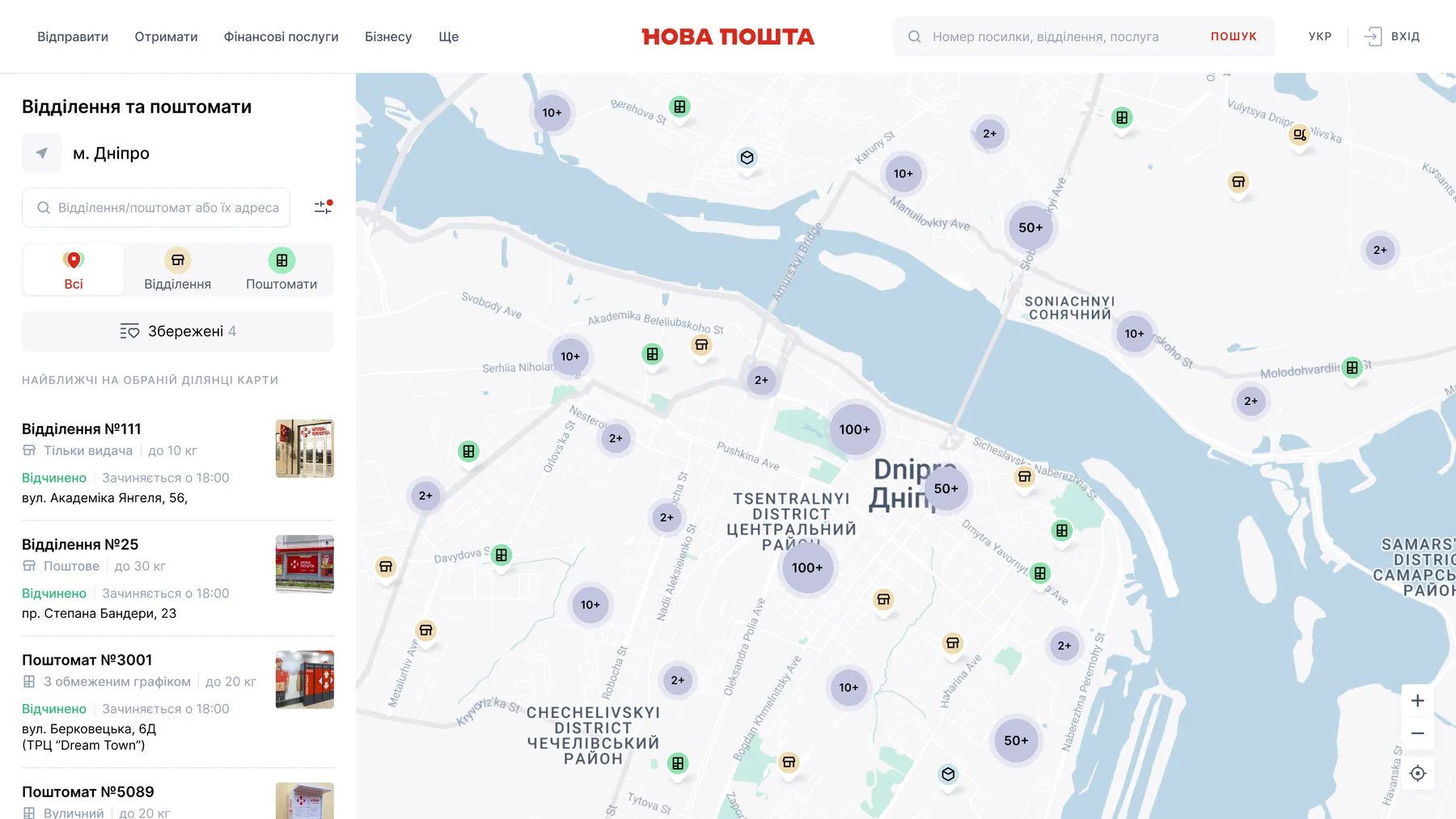Select the green postomat marker near Berehova St
Screen dimensions: 1456x819
679,106
